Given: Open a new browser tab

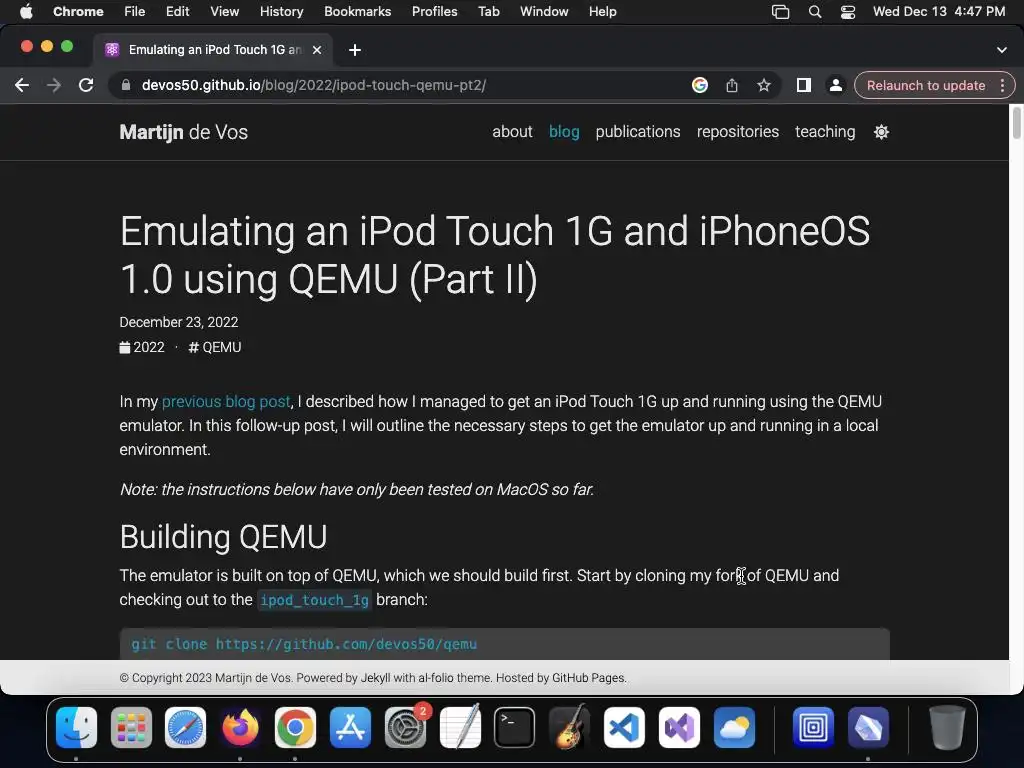Looking at the screenshot, I should [x=355, y=50].
